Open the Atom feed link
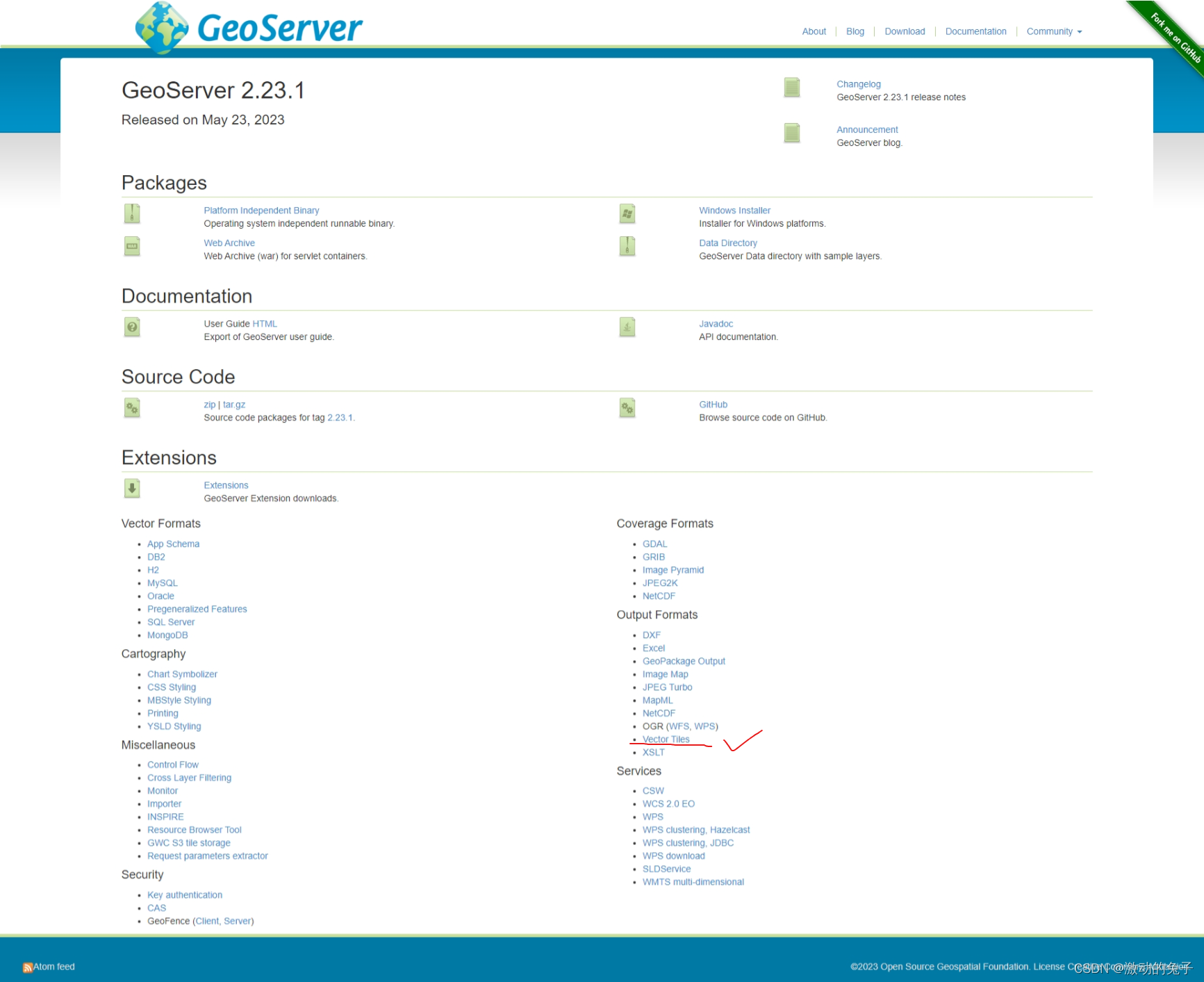The image size is (1204, 982). (54, 967)
